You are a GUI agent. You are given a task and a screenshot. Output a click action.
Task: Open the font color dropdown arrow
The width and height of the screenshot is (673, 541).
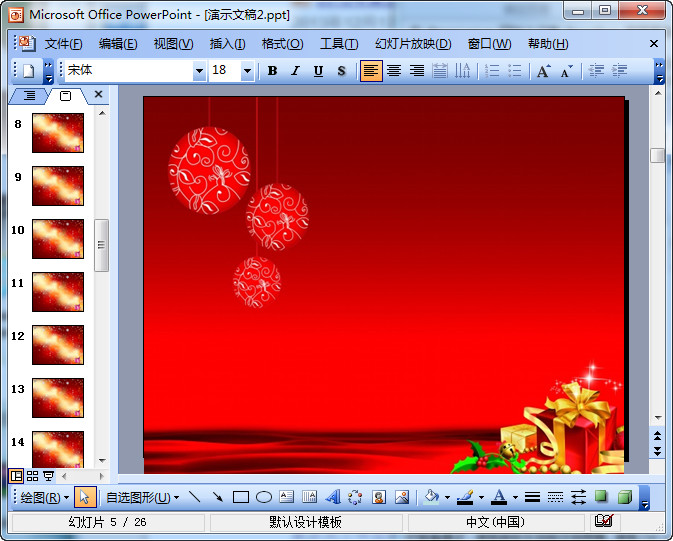tap(515, 498)
